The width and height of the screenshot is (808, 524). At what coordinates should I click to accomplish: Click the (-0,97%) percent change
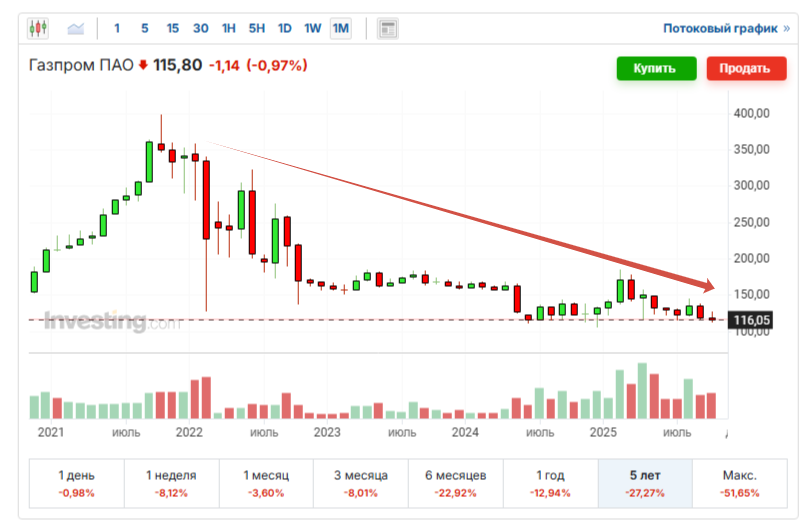tap(277, 65)
